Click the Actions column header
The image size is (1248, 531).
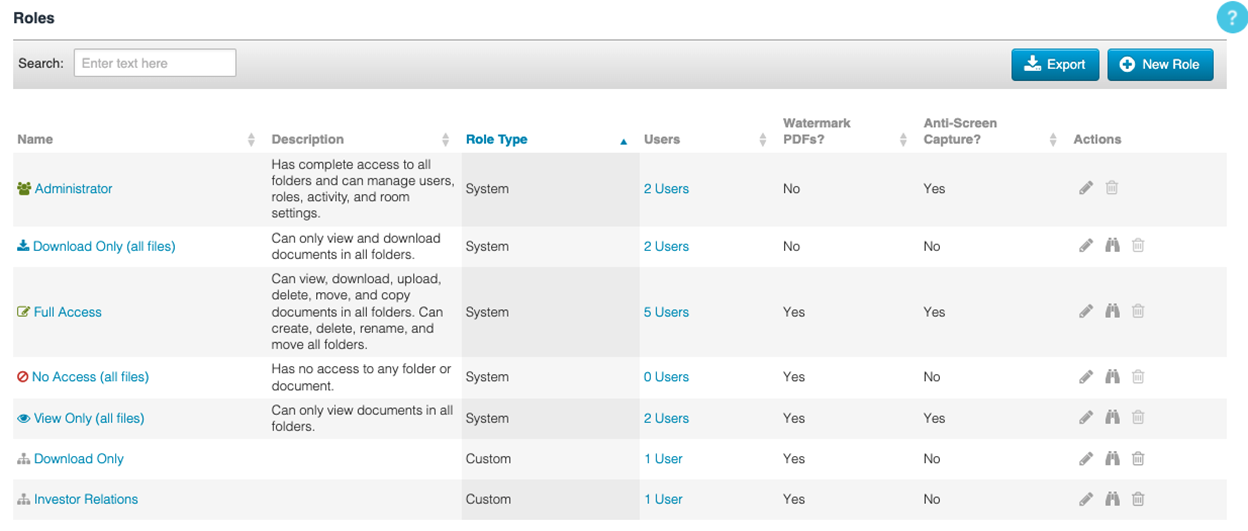pos(1097,139)
